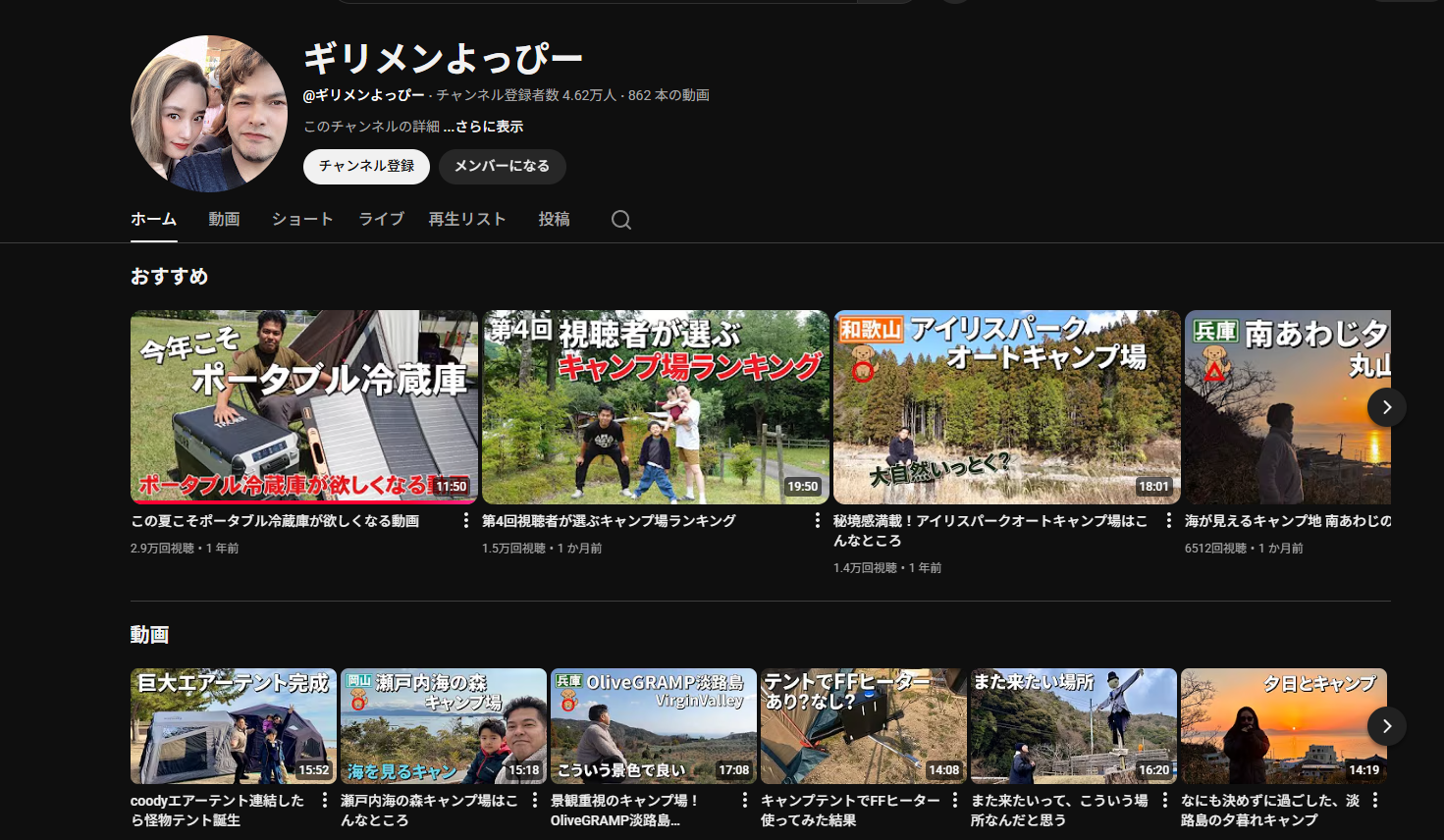Open three-dot menu on 瀬戸内海の森 video
The image size is (1444, 840).
tap(533, 801)
